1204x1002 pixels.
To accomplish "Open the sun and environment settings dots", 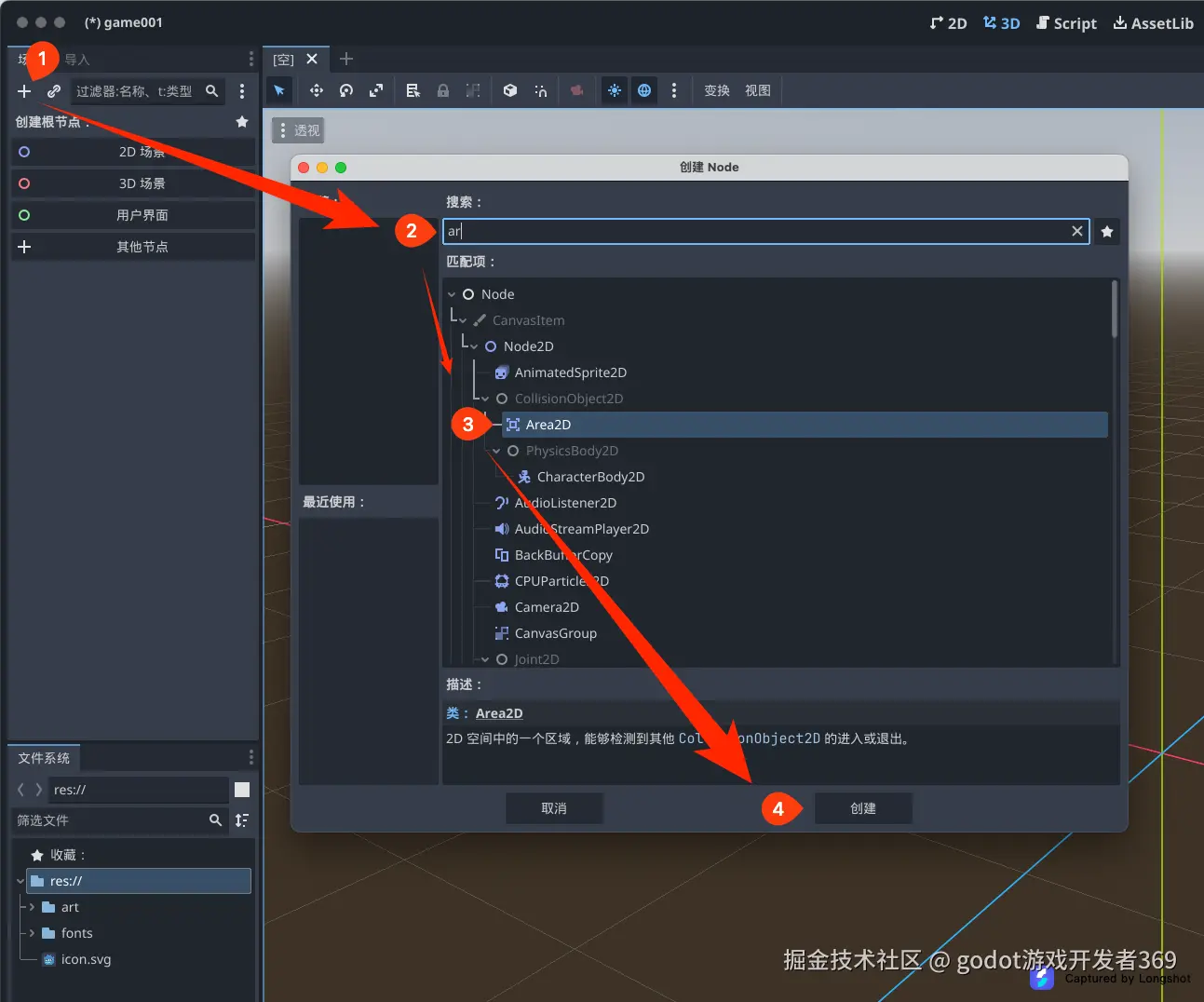I will click(x=674, y=90).
